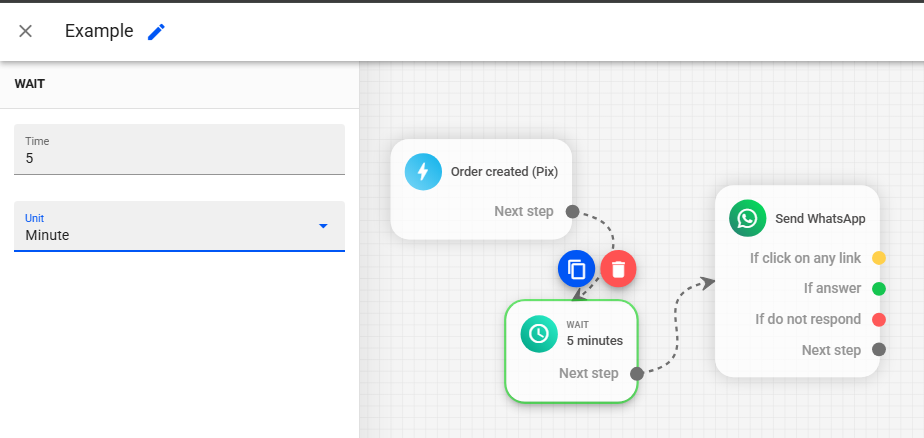Click the yellow 'If click on any link' connector
The height and width of the screenshot is (438, 924).
pos(879,258)
